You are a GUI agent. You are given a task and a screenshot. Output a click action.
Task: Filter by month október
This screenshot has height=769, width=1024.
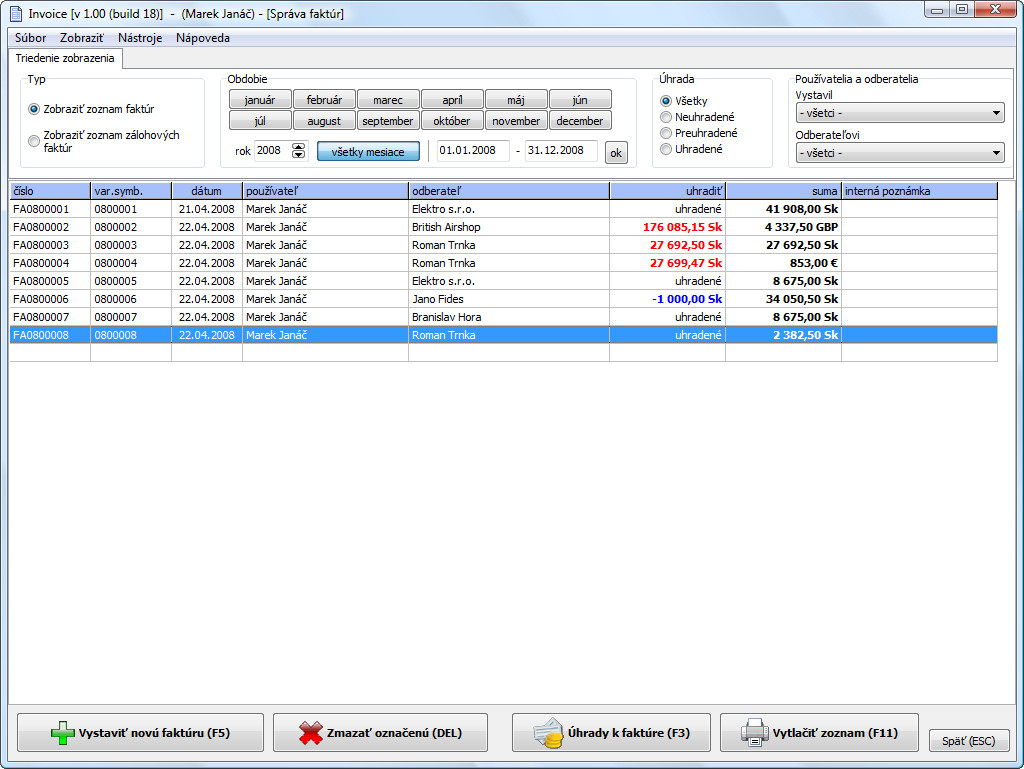pyautogui.click(x=452, y=121)
